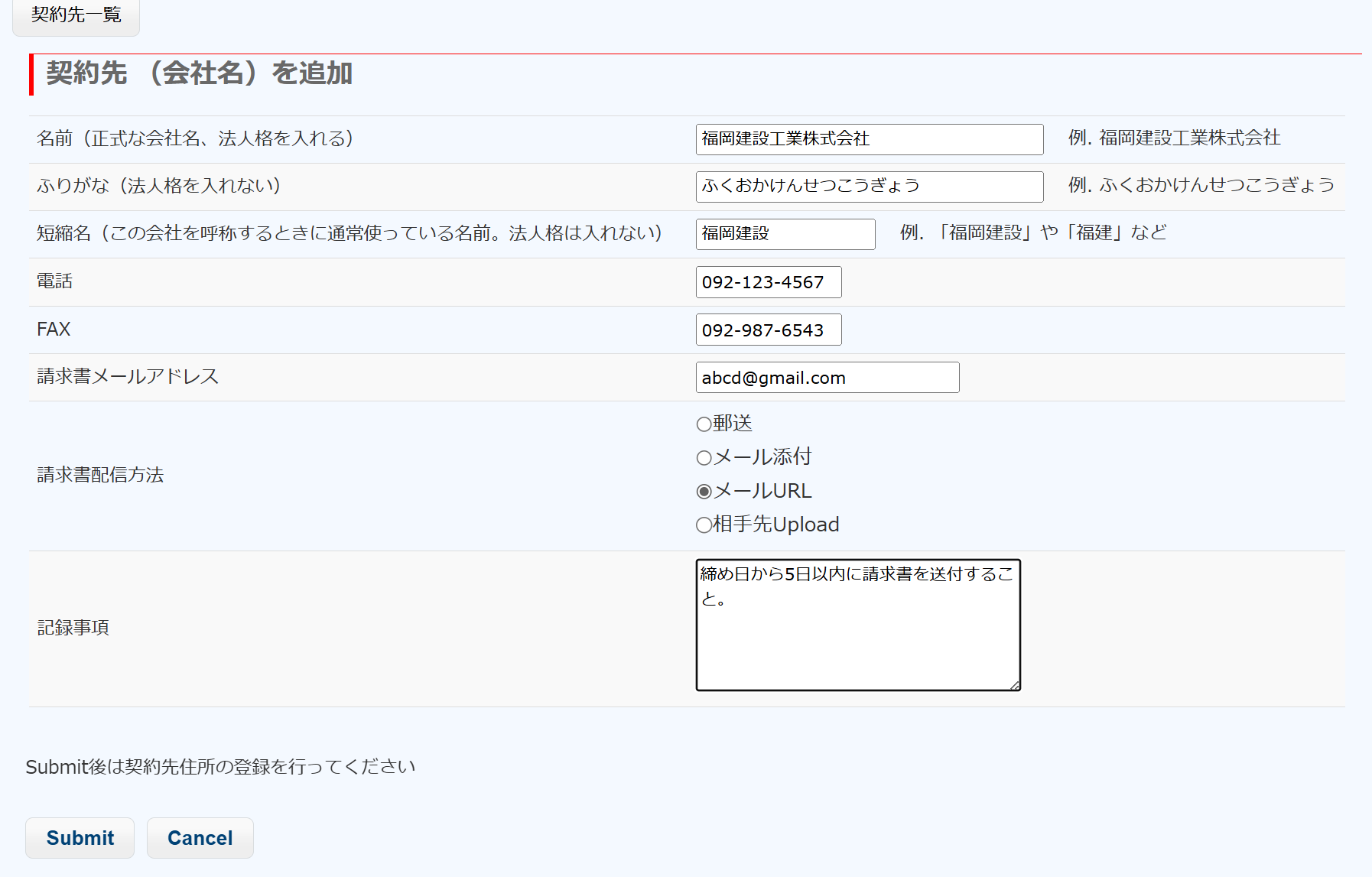This screenshot has width=1372, height=877.
Task: Focus the 請求書メールアドレス field
Action: click(x=827, y=378)
